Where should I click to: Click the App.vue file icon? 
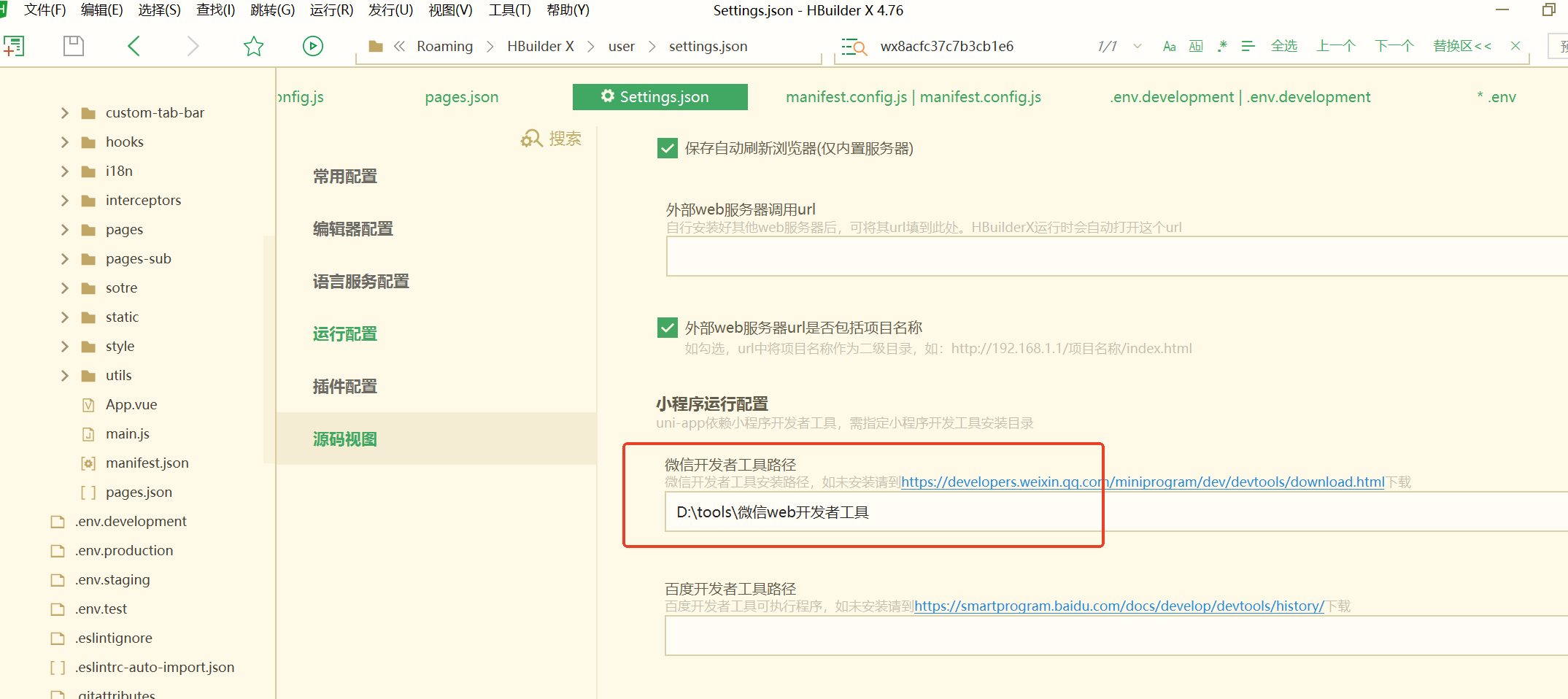pyautogui.click(x=88, y=405)
